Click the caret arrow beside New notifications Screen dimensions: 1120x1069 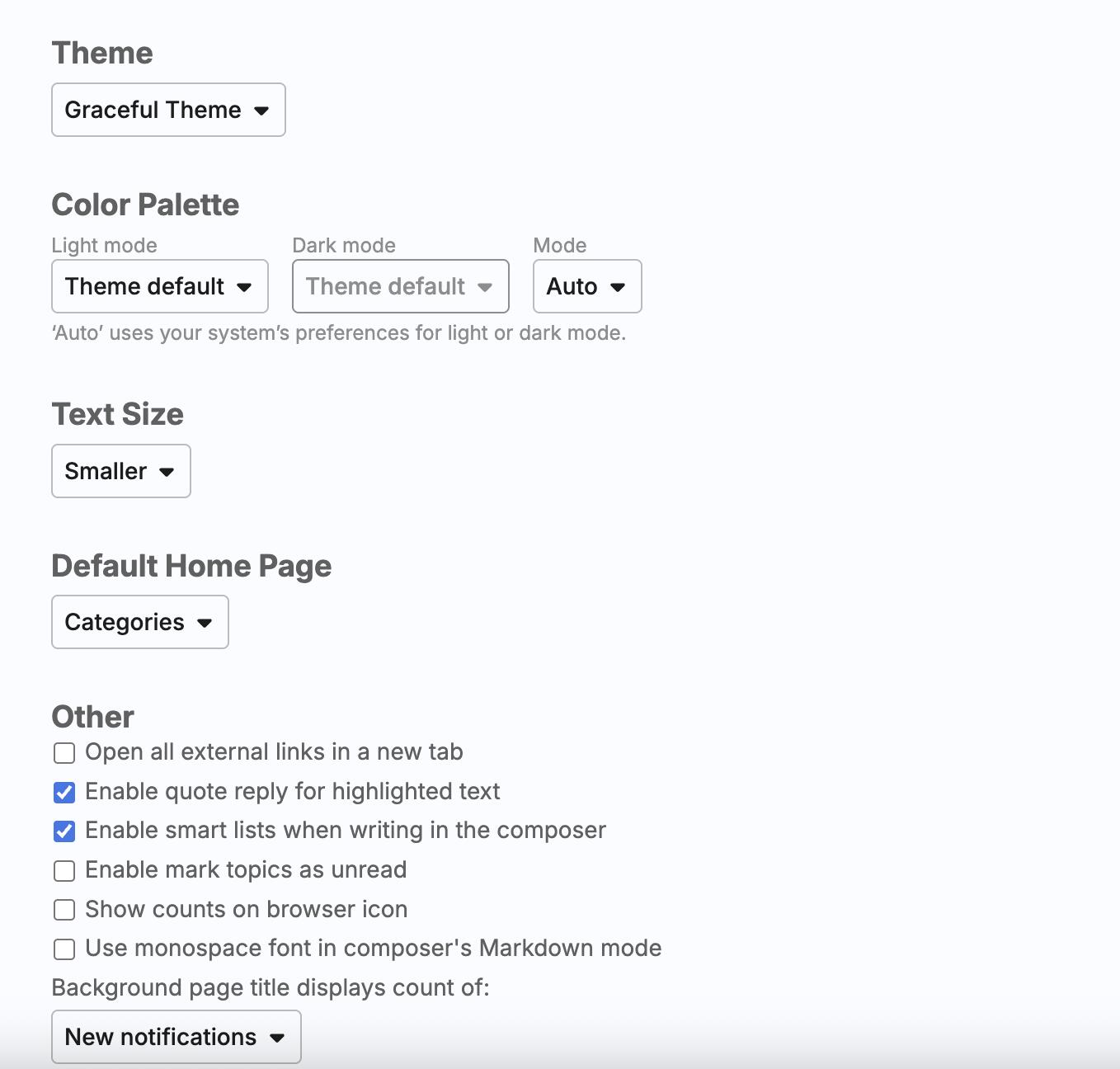point(277,1038)
